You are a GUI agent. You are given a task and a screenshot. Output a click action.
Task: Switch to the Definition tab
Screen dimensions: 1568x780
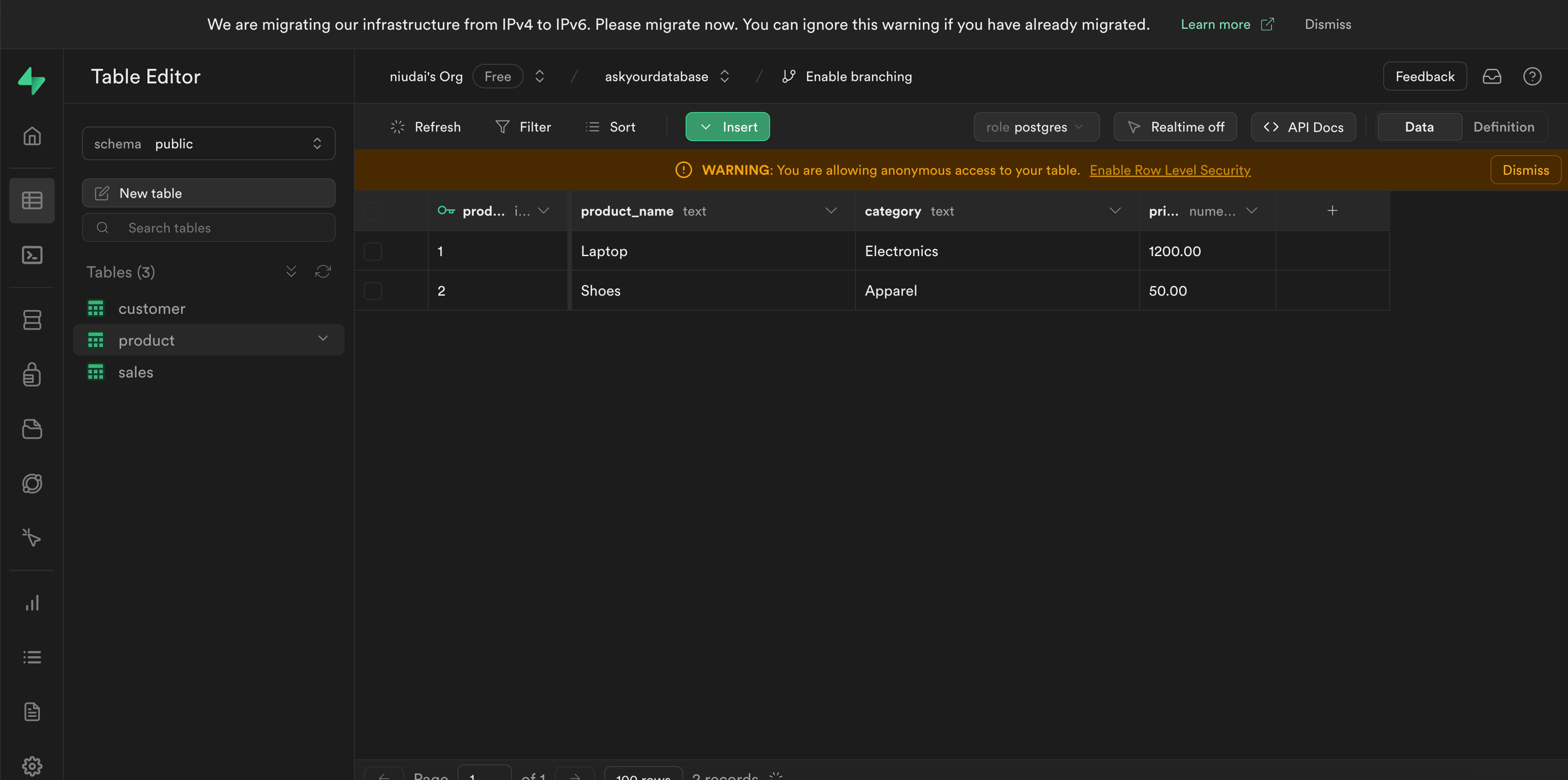(1503, 127)
